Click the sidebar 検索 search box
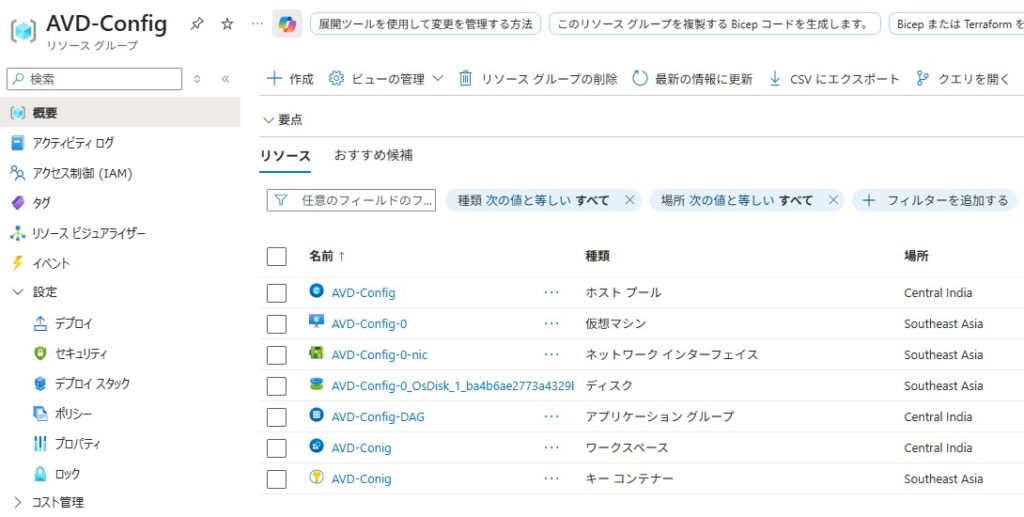 pyautogui.click(x=95, y=79)
